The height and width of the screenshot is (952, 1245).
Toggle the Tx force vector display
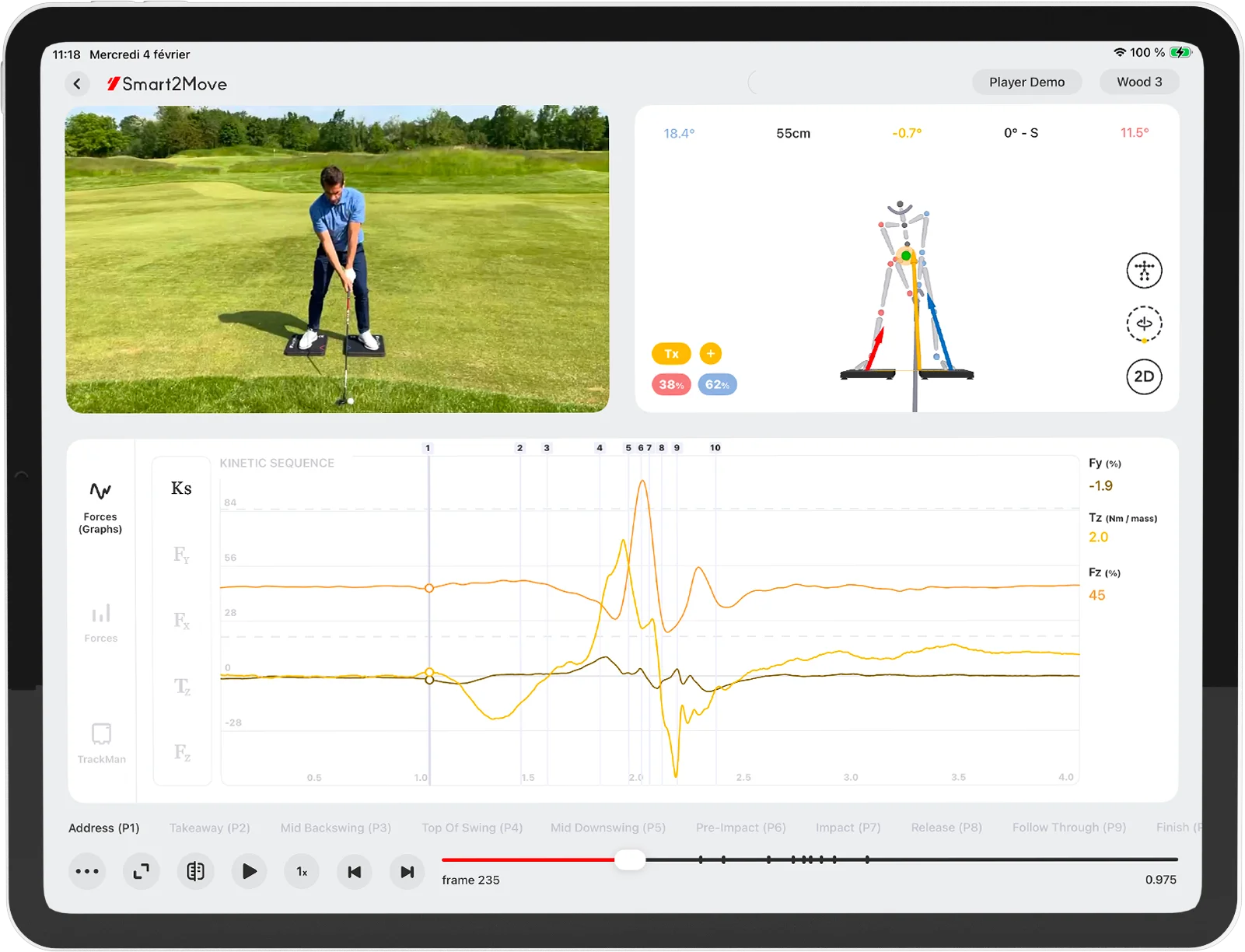click(x=670, y=353)
